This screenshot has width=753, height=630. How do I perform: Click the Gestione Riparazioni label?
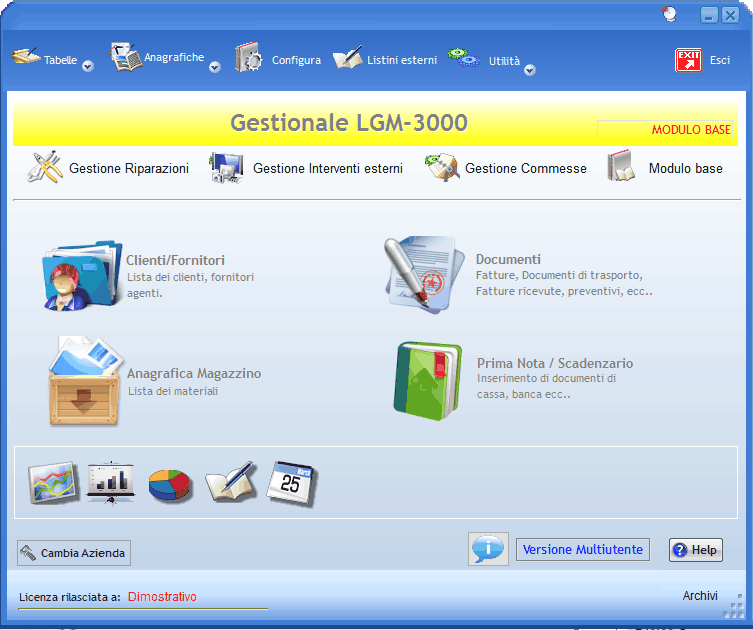pyautogui.click(x=129, y=168)
